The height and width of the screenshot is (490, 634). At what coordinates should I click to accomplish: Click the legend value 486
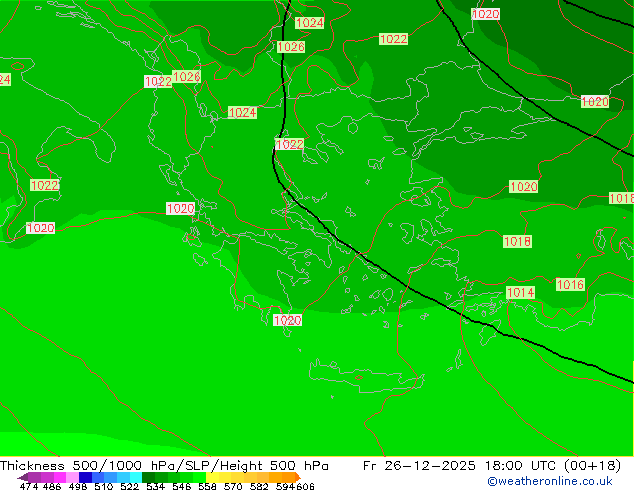click(x=52, y=486)
